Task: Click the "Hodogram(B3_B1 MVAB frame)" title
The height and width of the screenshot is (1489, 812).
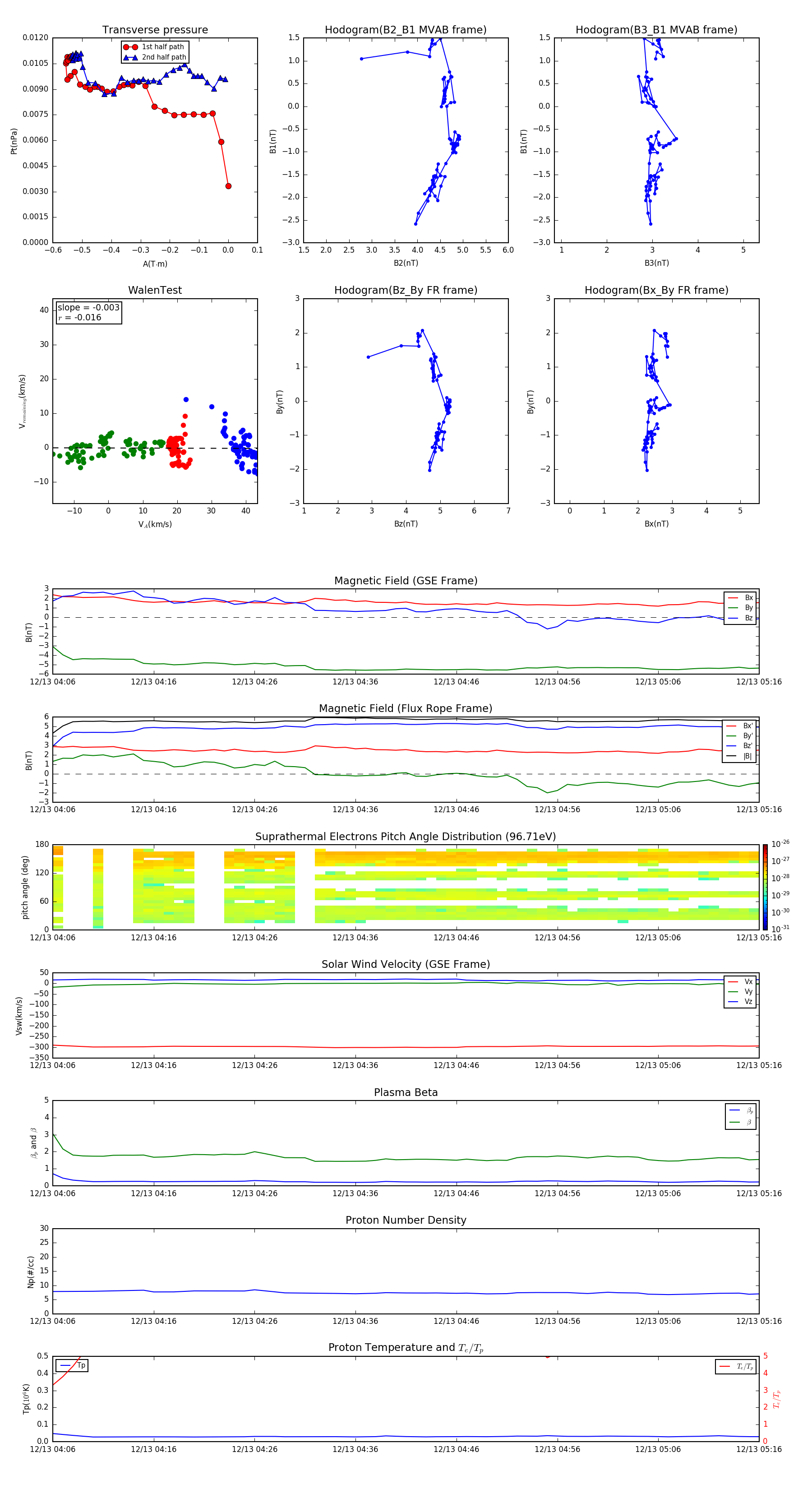Action: coord(656,30)
